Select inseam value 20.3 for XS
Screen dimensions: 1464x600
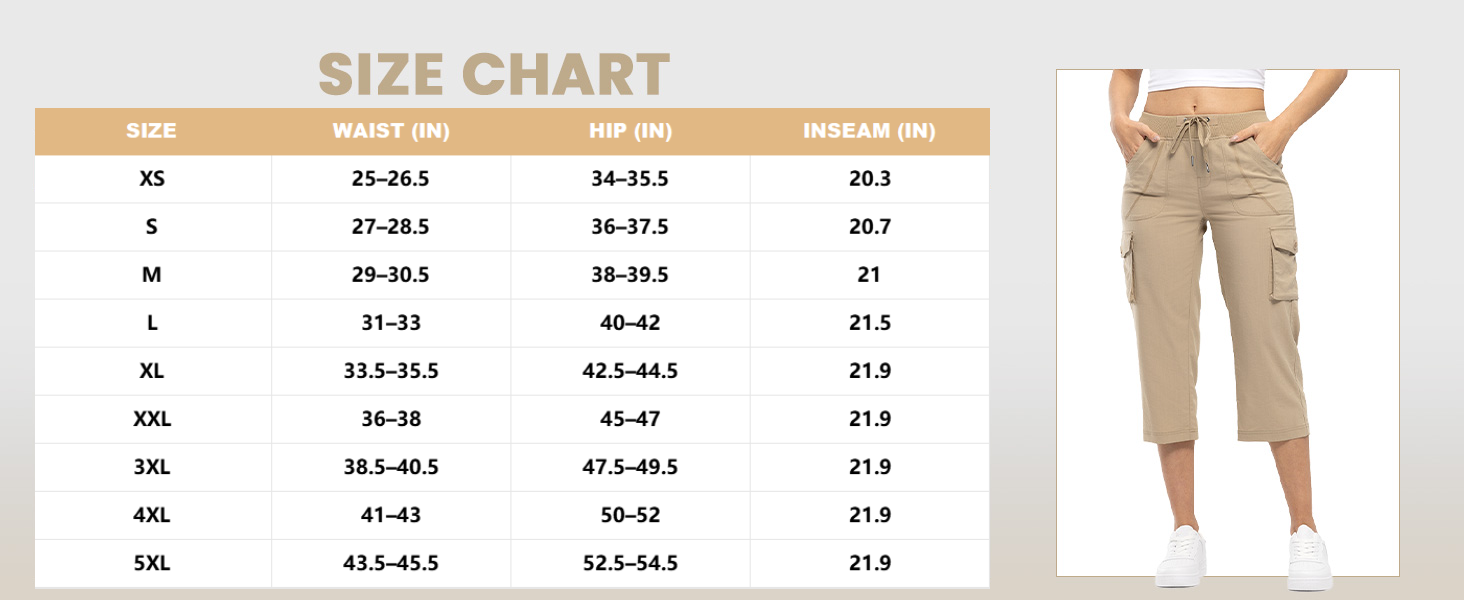click(869, 179)
